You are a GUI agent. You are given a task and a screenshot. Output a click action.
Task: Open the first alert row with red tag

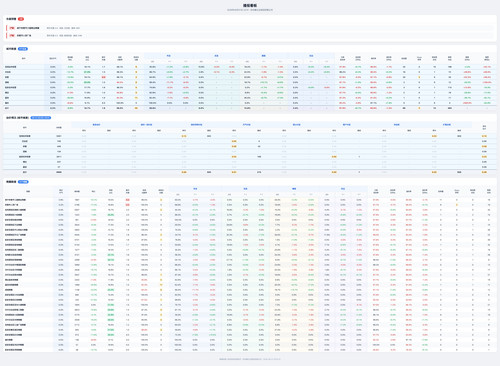pos(249,28)
